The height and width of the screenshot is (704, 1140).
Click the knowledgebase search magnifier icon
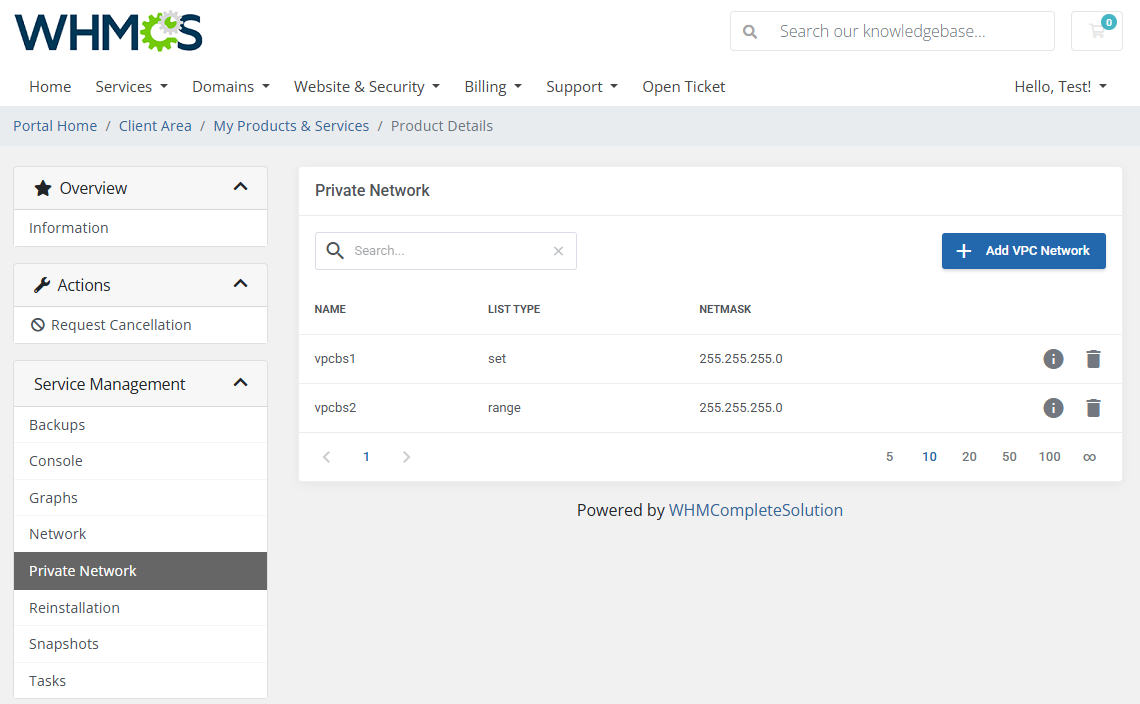coord(749,31)
